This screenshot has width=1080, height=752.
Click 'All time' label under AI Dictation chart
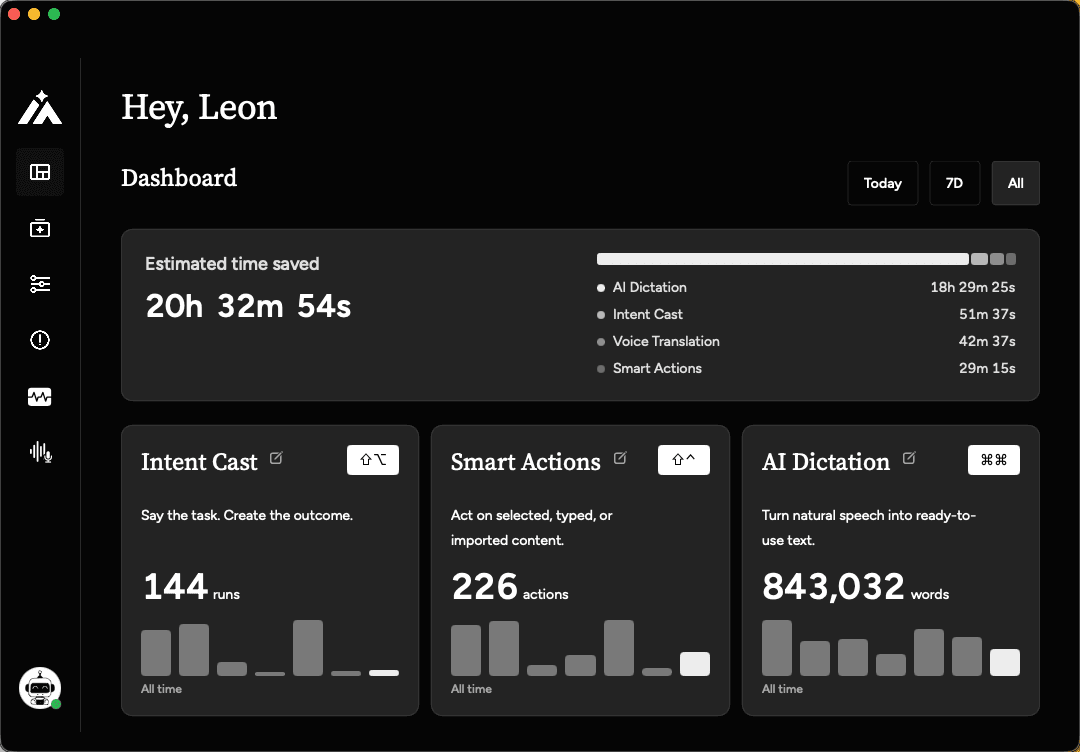[782, 689]
